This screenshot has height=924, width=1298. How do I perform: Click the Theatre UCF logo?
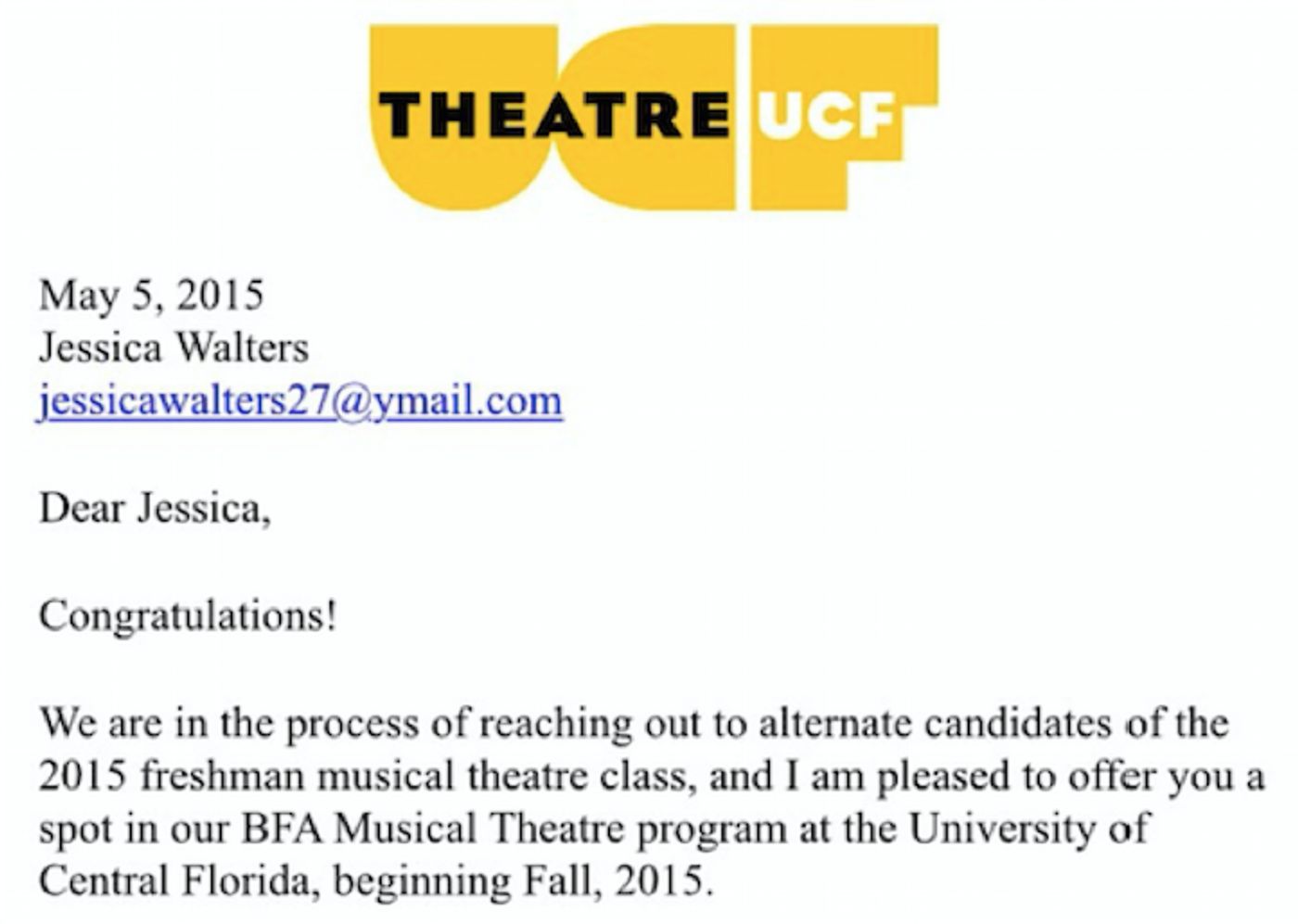tap(654, 117)
